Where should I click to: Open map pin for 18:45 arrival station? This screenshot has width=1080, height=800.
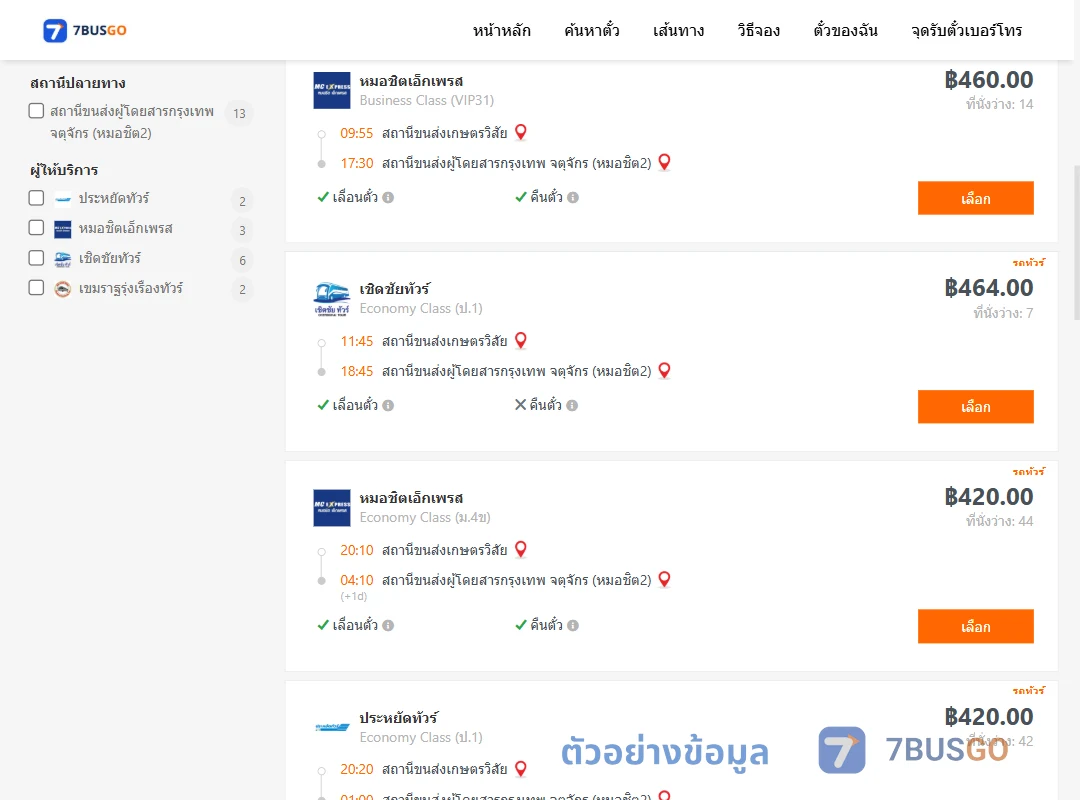click(x=665, y=370)
